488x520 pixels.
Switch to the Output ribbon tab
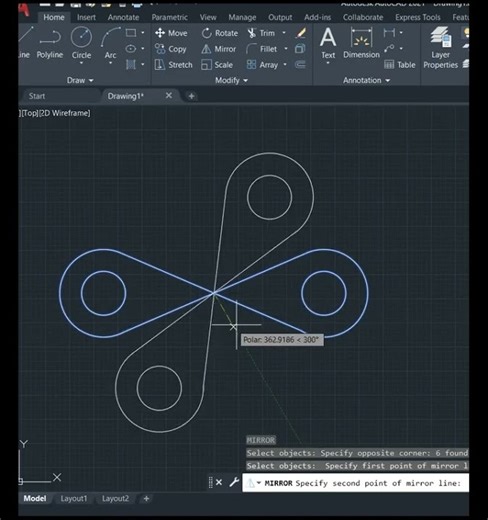[280, 17]
